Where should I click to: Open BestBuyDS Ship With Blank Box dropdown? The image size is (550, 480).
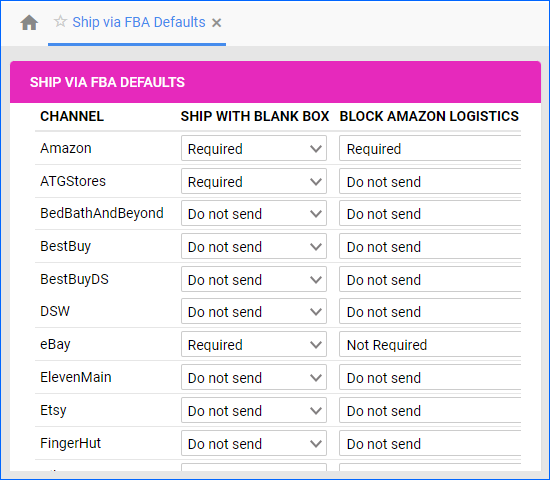pyautogui.click(x=254, y=279)
